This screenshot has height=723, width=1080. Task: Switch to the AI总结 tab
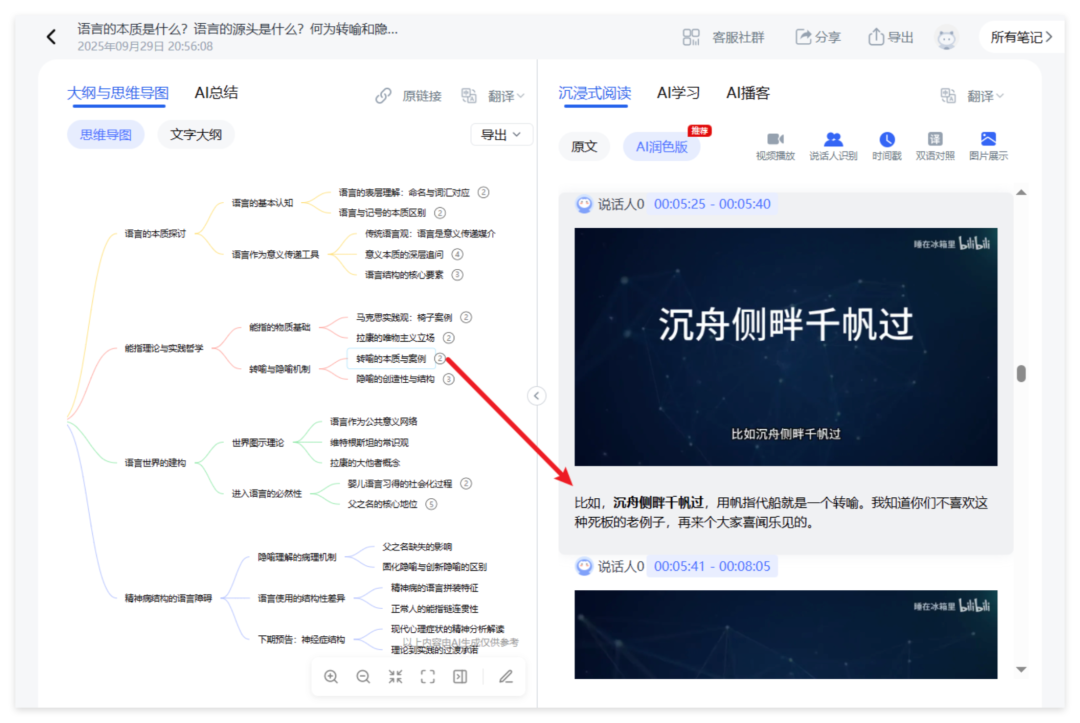point(216,93)
